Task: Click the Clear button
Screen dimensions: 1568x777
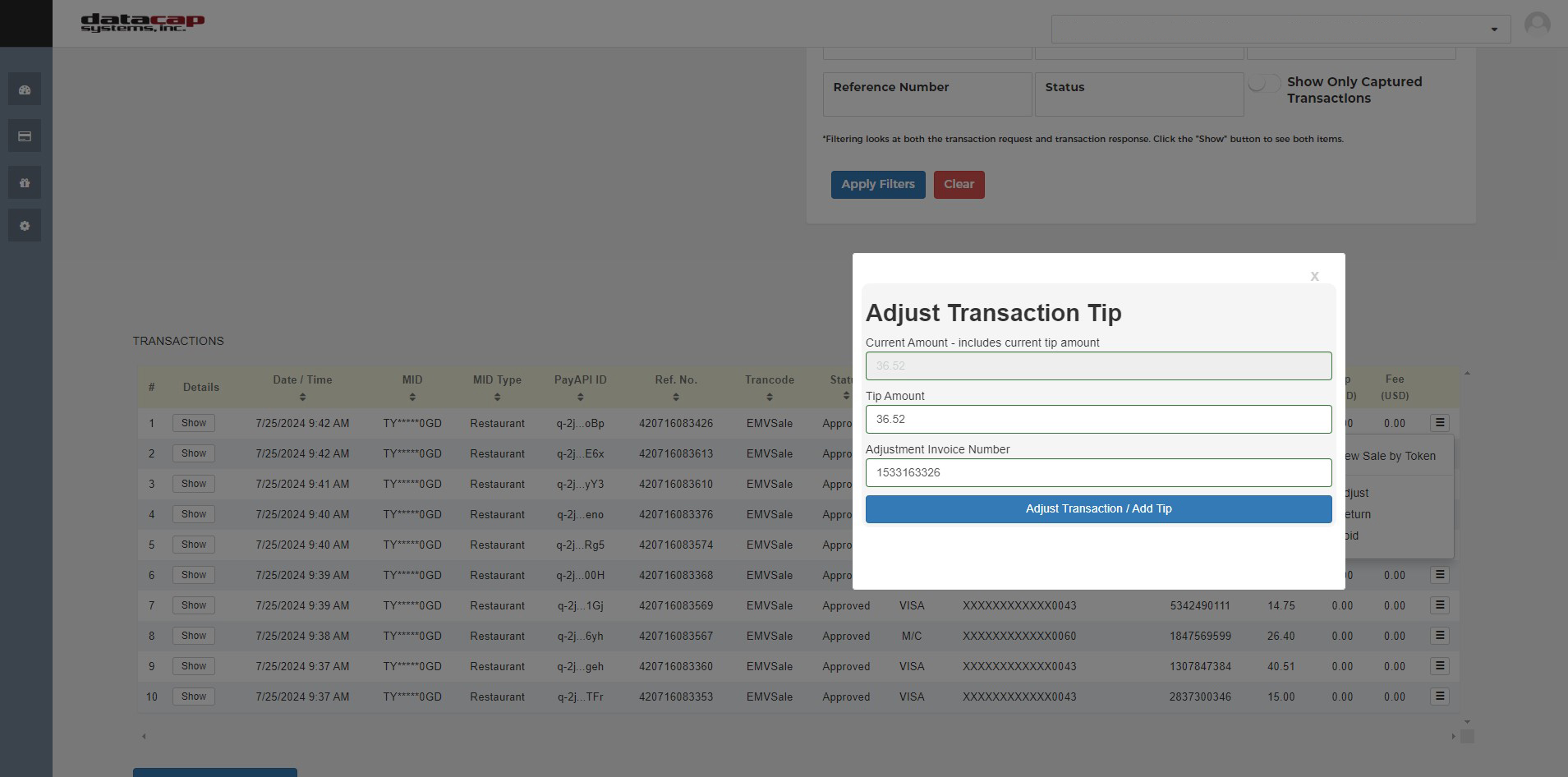Action: click(x=958, y=184)
